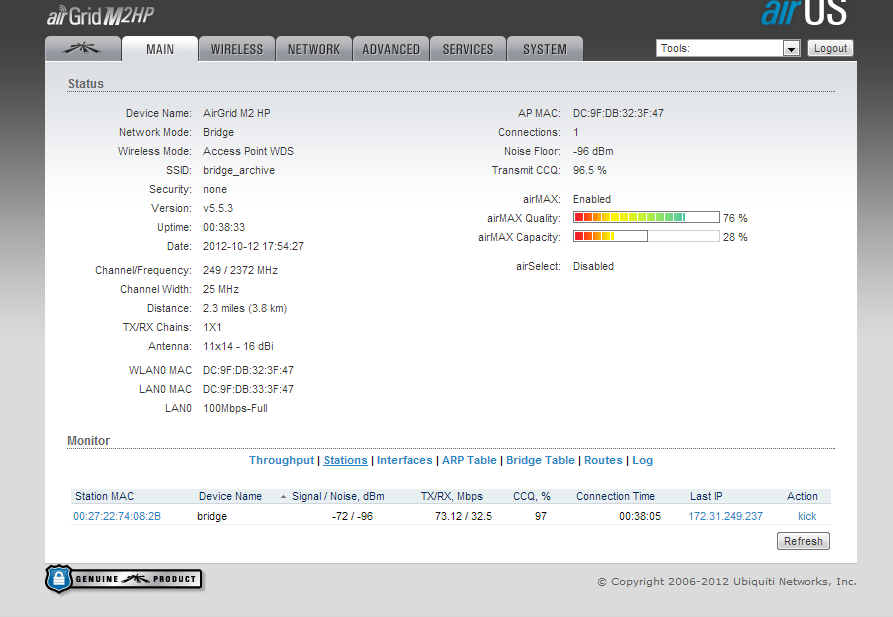The image size is (893, 617).
Task: Select version text v5.5.3
Action: 218,209
